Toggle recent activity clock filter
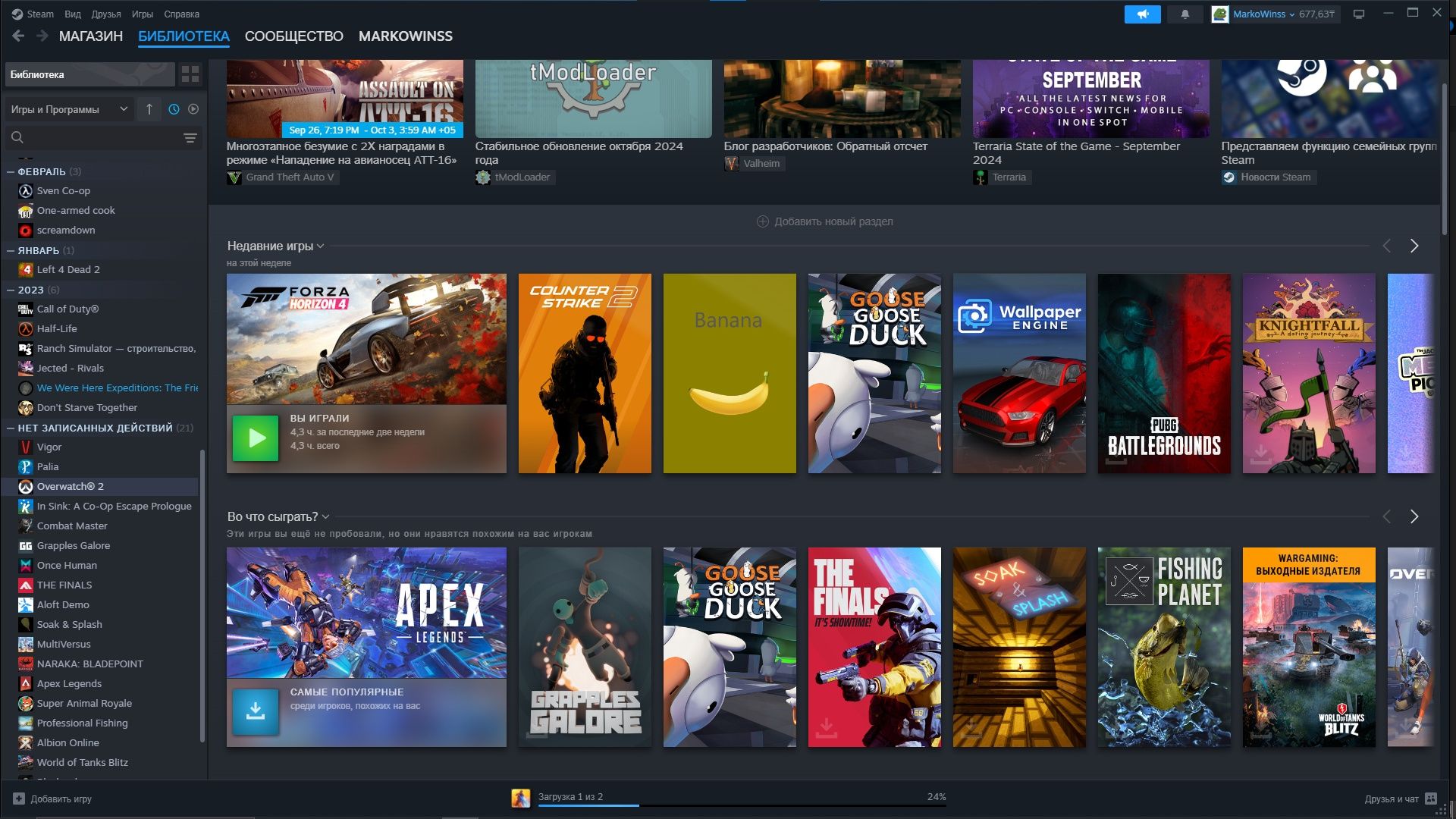Image resolution: width=1456 pixels, height=819 pixels. (174, 109)
